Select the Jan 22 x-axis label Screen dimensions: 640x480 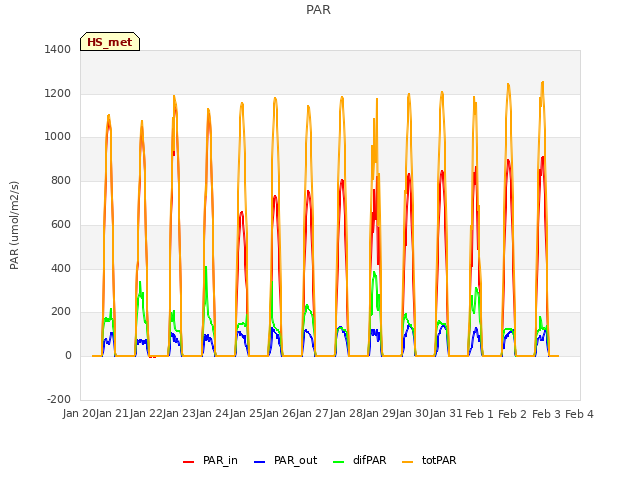146,414
